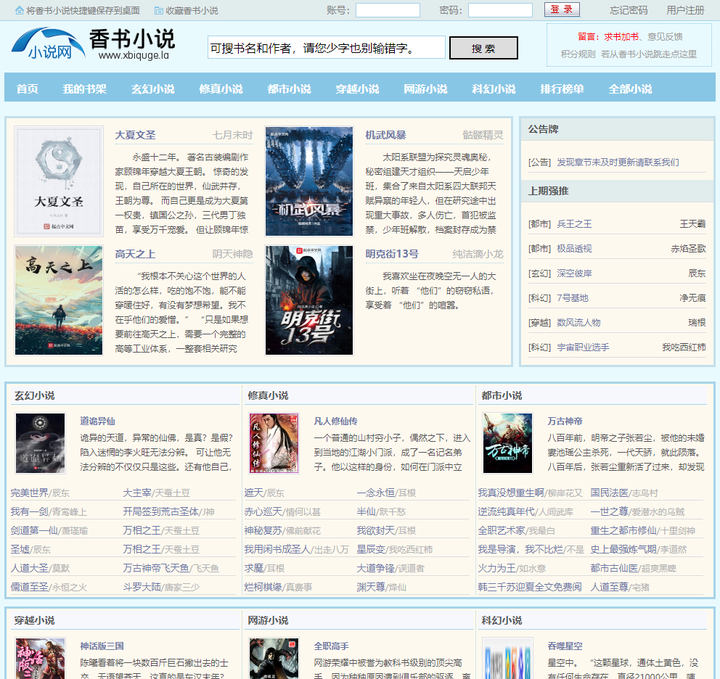Open 7号基地 in 上期强推 list
This screenshot has width=720, height=679.
click(572, 298)
